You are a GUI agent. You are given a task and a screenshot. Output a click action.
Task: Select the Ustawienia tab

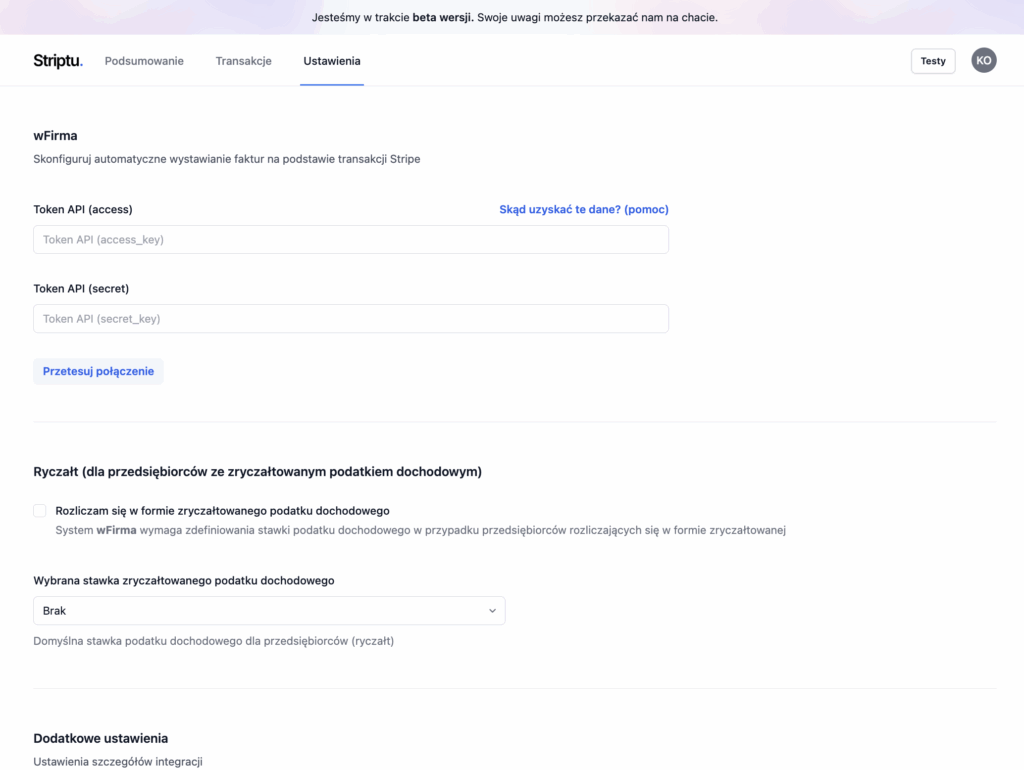[x=332, y=61]
